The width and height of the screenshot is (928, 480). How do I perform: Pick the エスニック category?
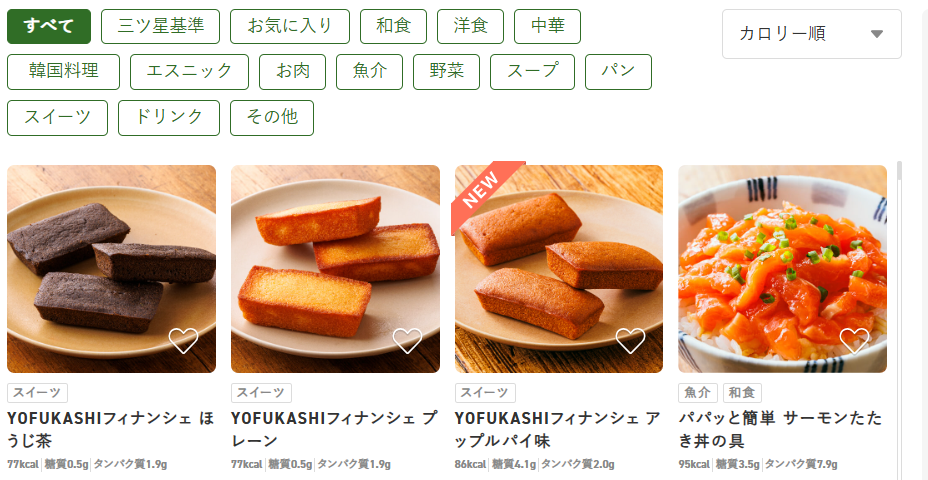(189, 72)
